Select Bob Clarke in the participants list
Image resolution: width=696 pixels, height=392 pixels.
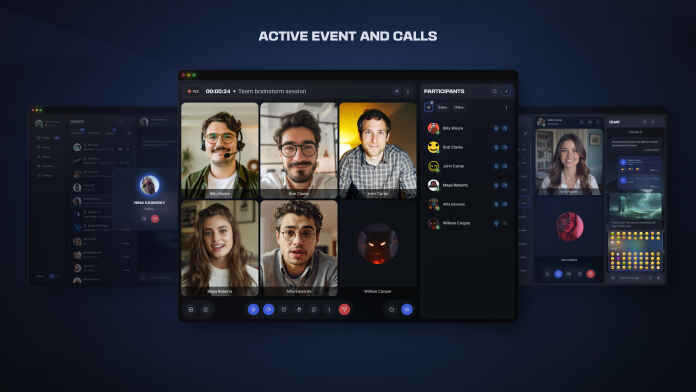click(x=467, y=147)
